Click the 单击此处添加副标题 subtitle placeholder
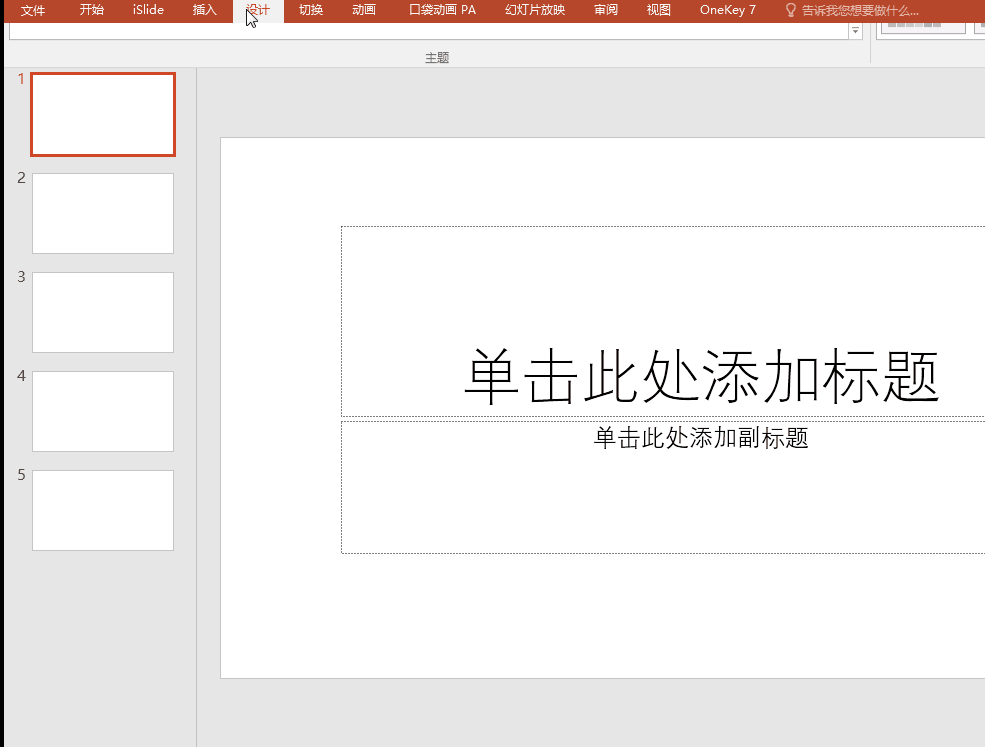Viewport: 985px width, 747px height. pyautogui.click(x=700, y=438)
